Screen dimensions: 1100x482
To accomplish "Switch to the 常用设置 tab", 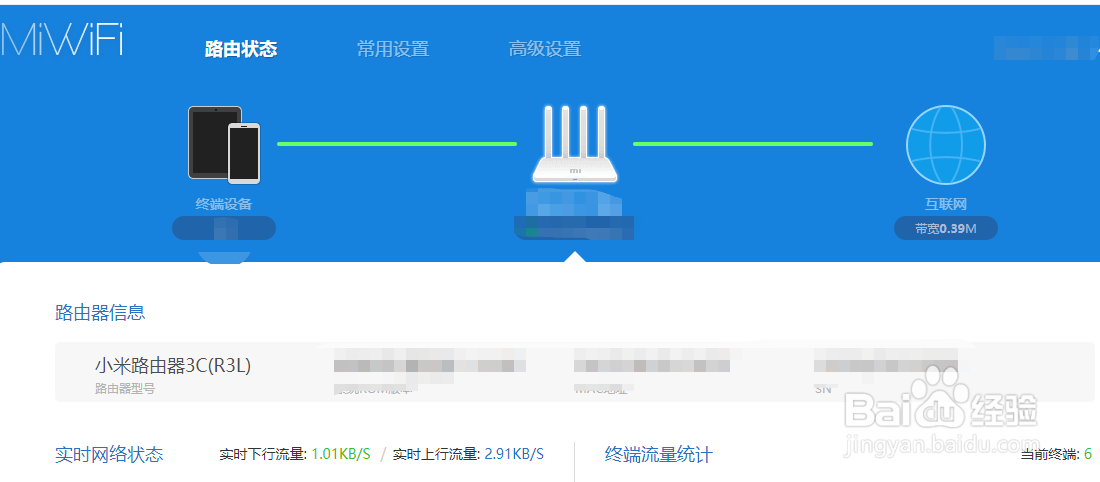I will 393,49.
